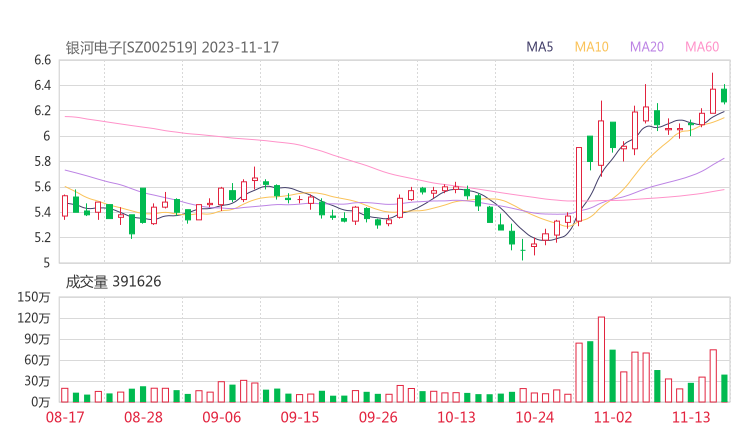Click the 5.4 price axis value
This screenshot has width=740, height=440.
click(42, 212)
